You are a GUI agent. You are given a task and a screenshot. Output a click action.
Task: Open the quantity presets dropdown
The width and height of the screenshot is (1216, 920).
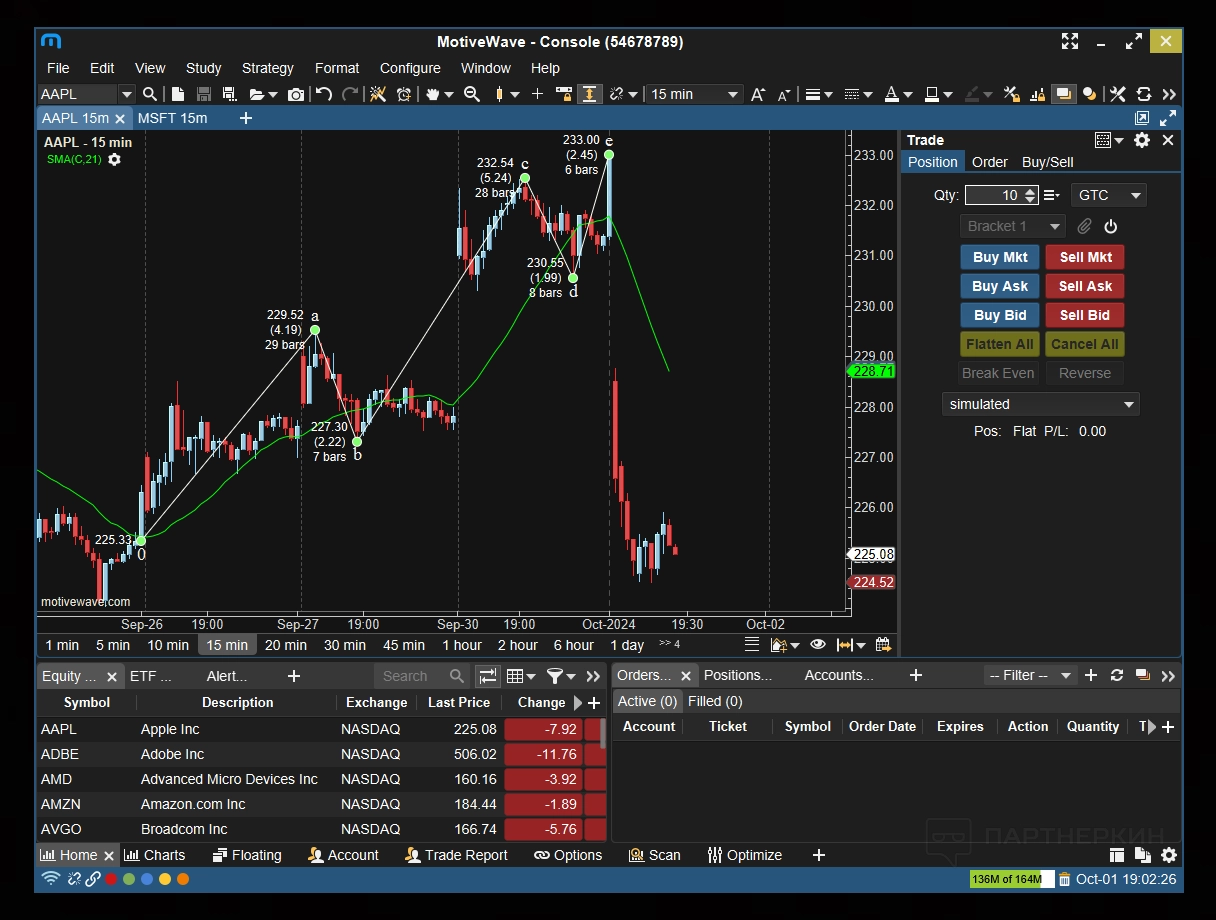click(1052, 195)
